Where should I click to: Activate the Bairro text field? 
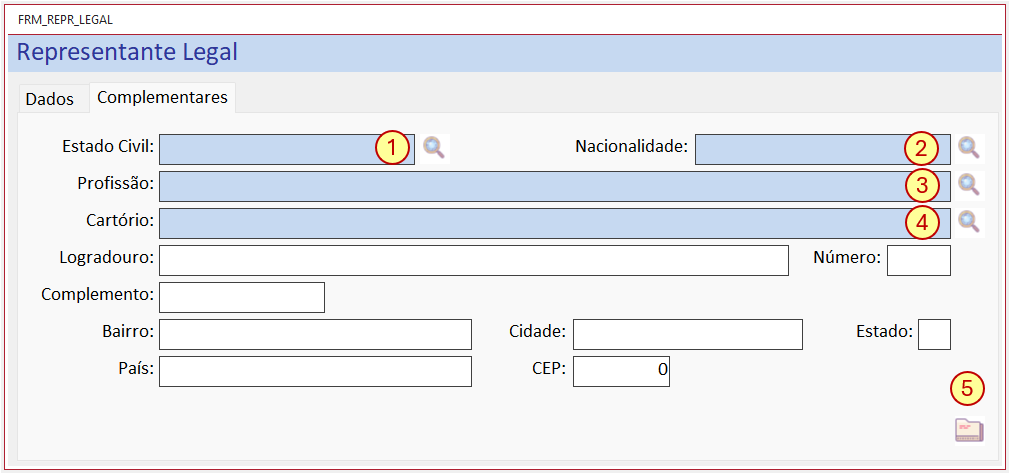315,334
